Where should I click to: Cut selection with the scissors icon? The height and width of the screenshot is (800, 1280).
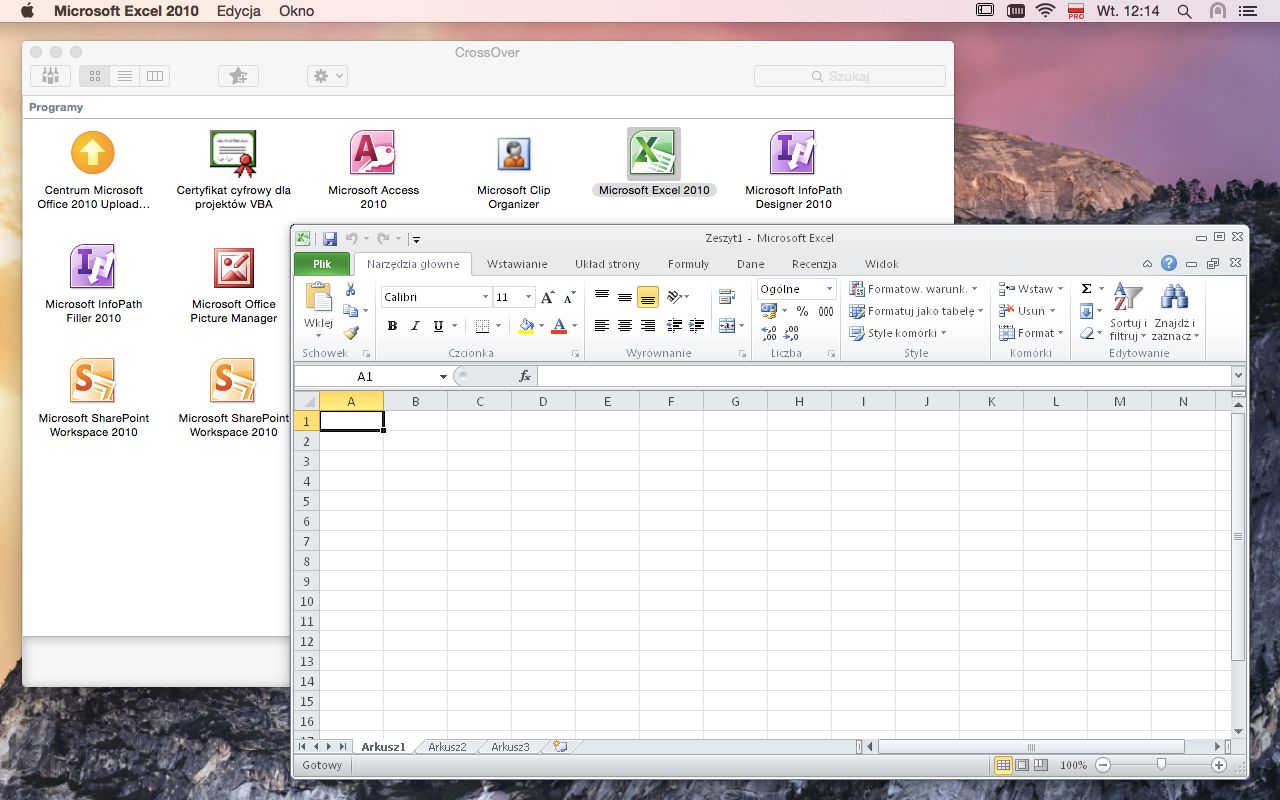(x=351, y=289)
